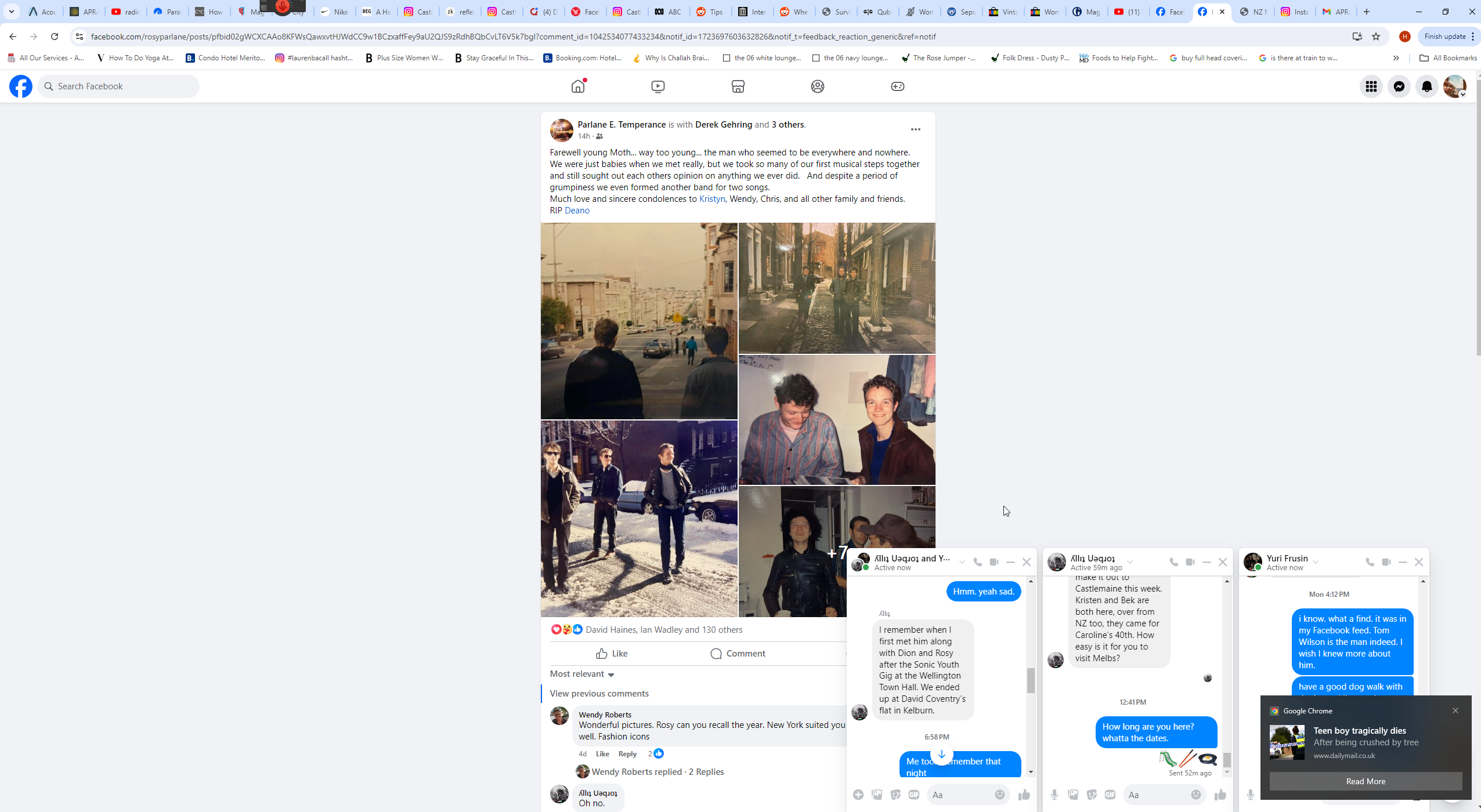Image resolution: width=1481 pixels, height=812 pixels.
Task: Click the page vertical scrollbar
Action: pos(1478,217)
